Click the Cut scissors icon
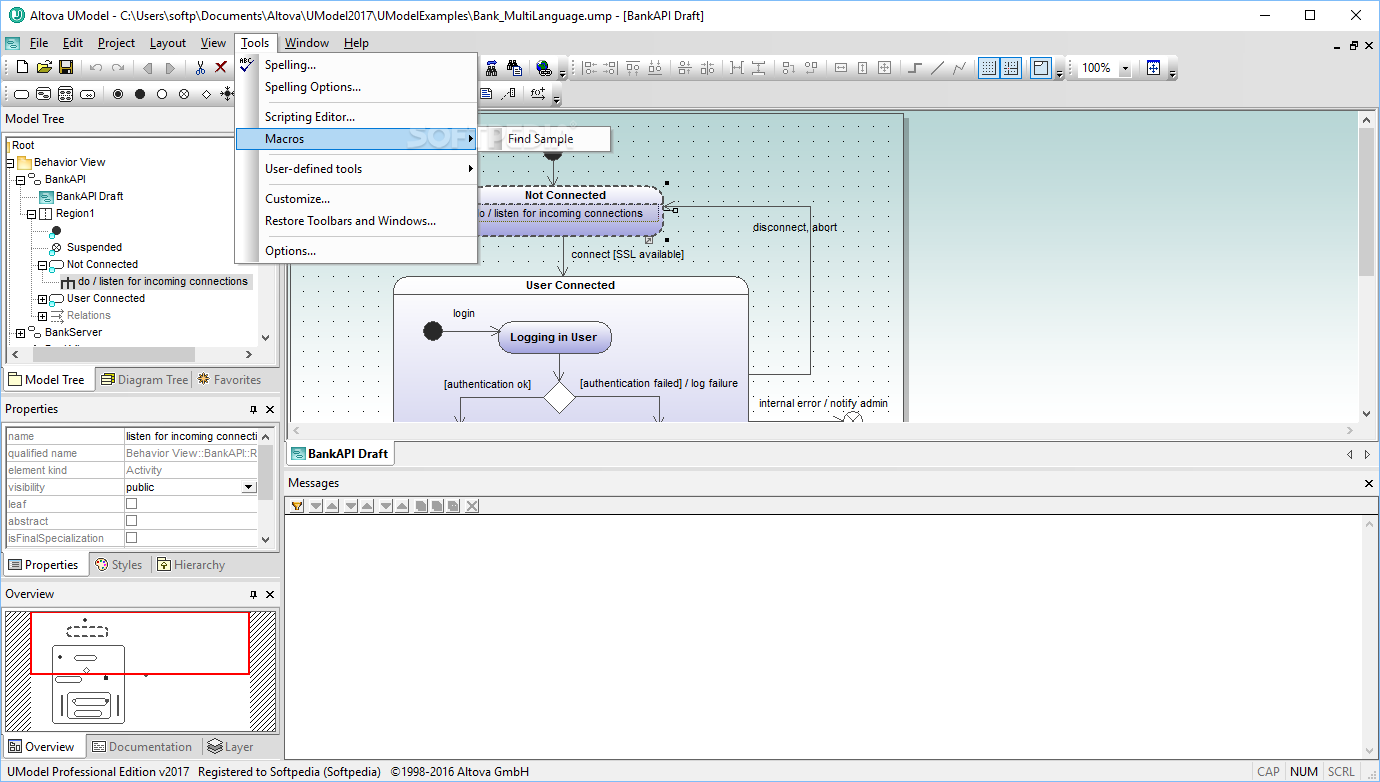Viewport: 1380px width, 782px height. [x=200, y=67]
